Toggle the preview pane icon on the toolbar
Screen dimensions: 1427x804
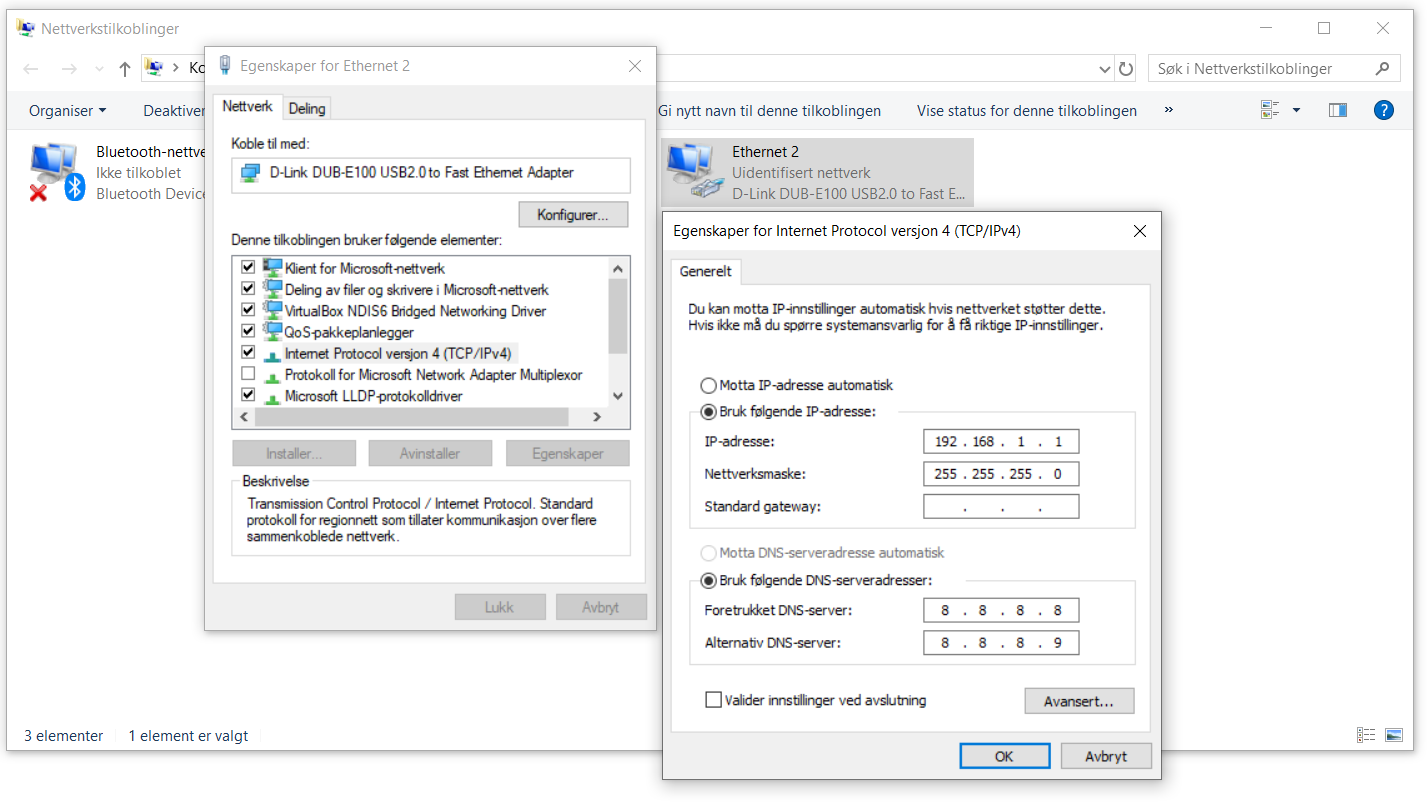click(x=1338, y=110)
